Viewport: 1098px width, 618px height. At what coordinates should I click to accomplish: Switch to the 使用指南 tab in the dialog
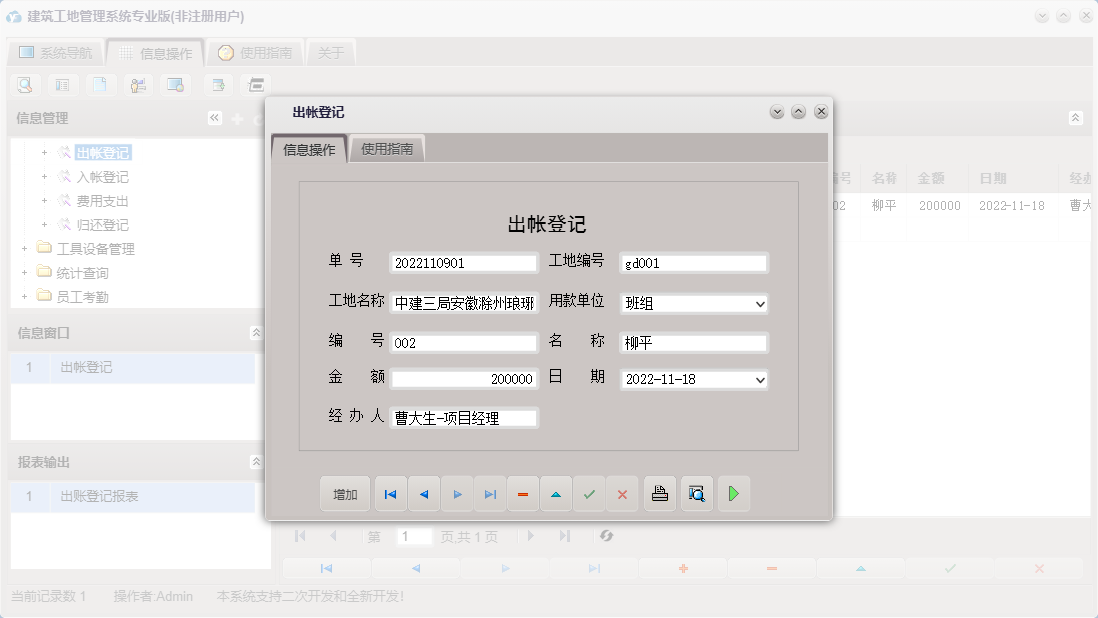pyautogui.click(x=388, y=148)
